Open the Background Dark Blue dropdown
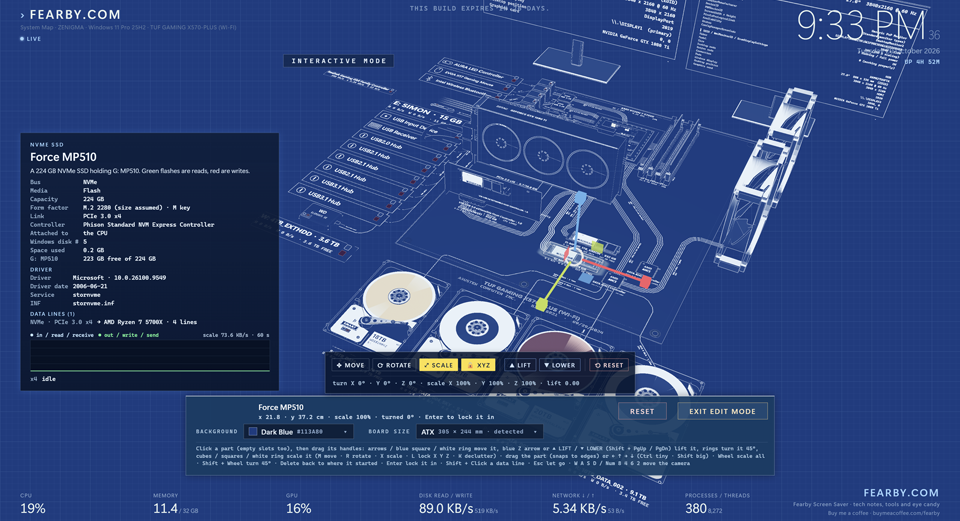The height and width of the screenshot is (521, 960). [298, 432]
